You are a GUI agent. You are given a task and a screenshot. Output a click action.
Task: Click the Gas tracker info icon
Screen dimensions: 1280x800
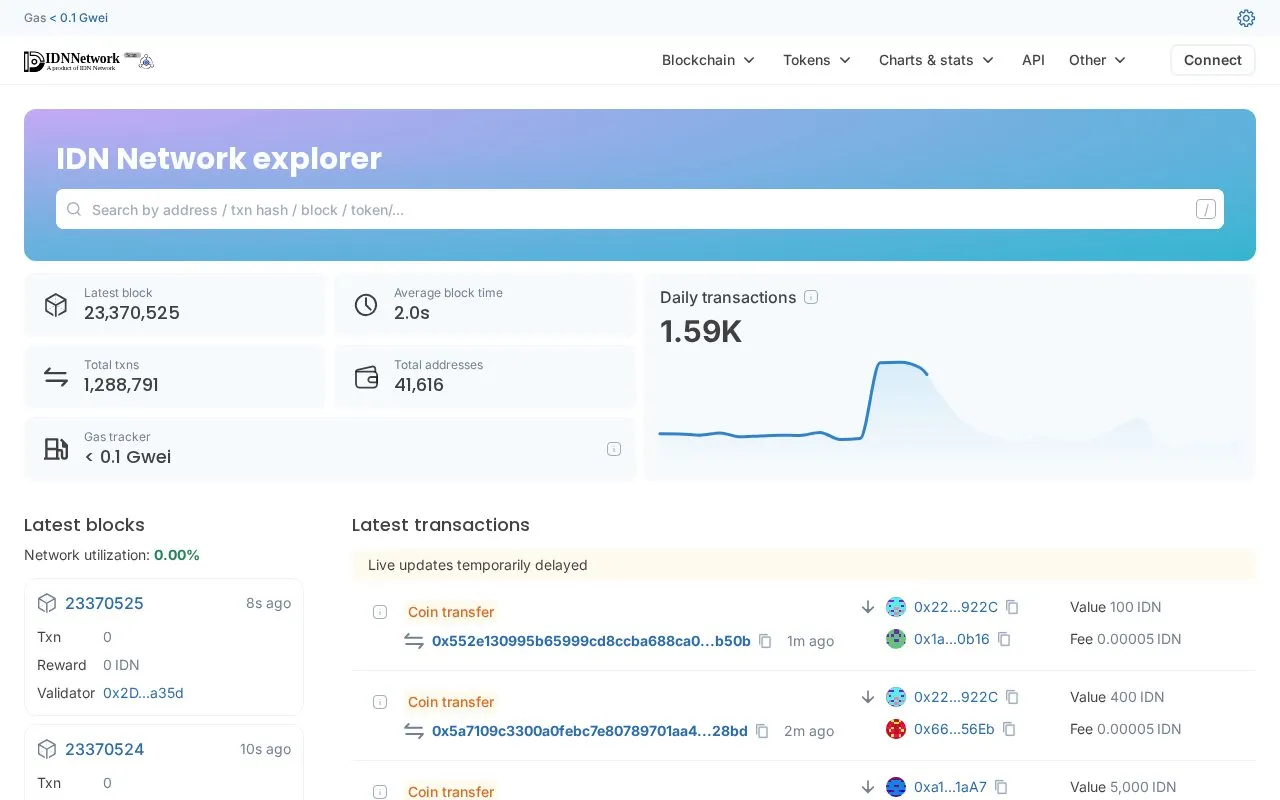coord(614,449)
